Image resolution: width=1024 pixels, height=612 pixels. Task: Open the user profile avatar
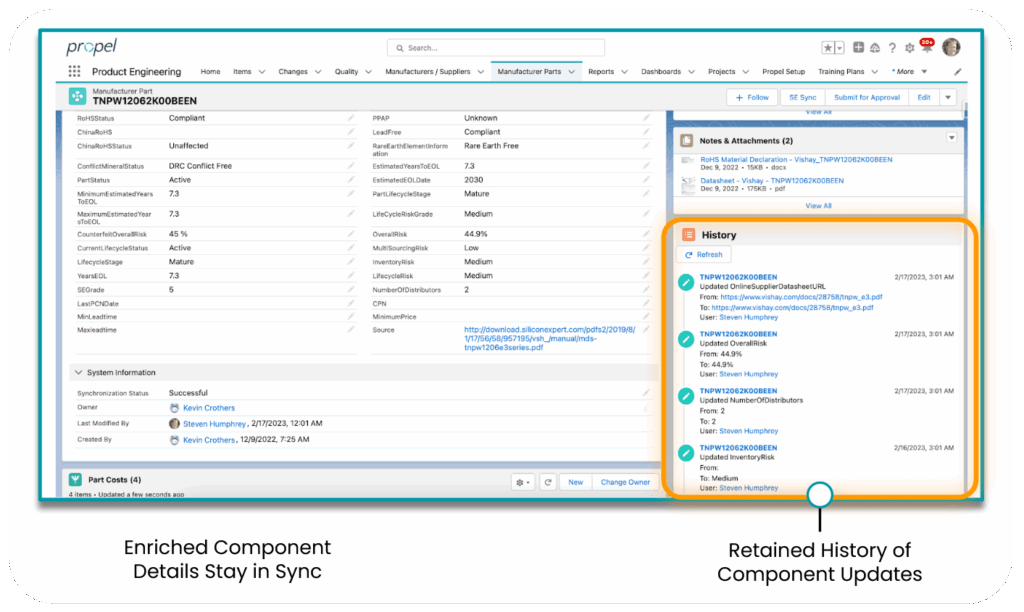click(x=952, y=47)
